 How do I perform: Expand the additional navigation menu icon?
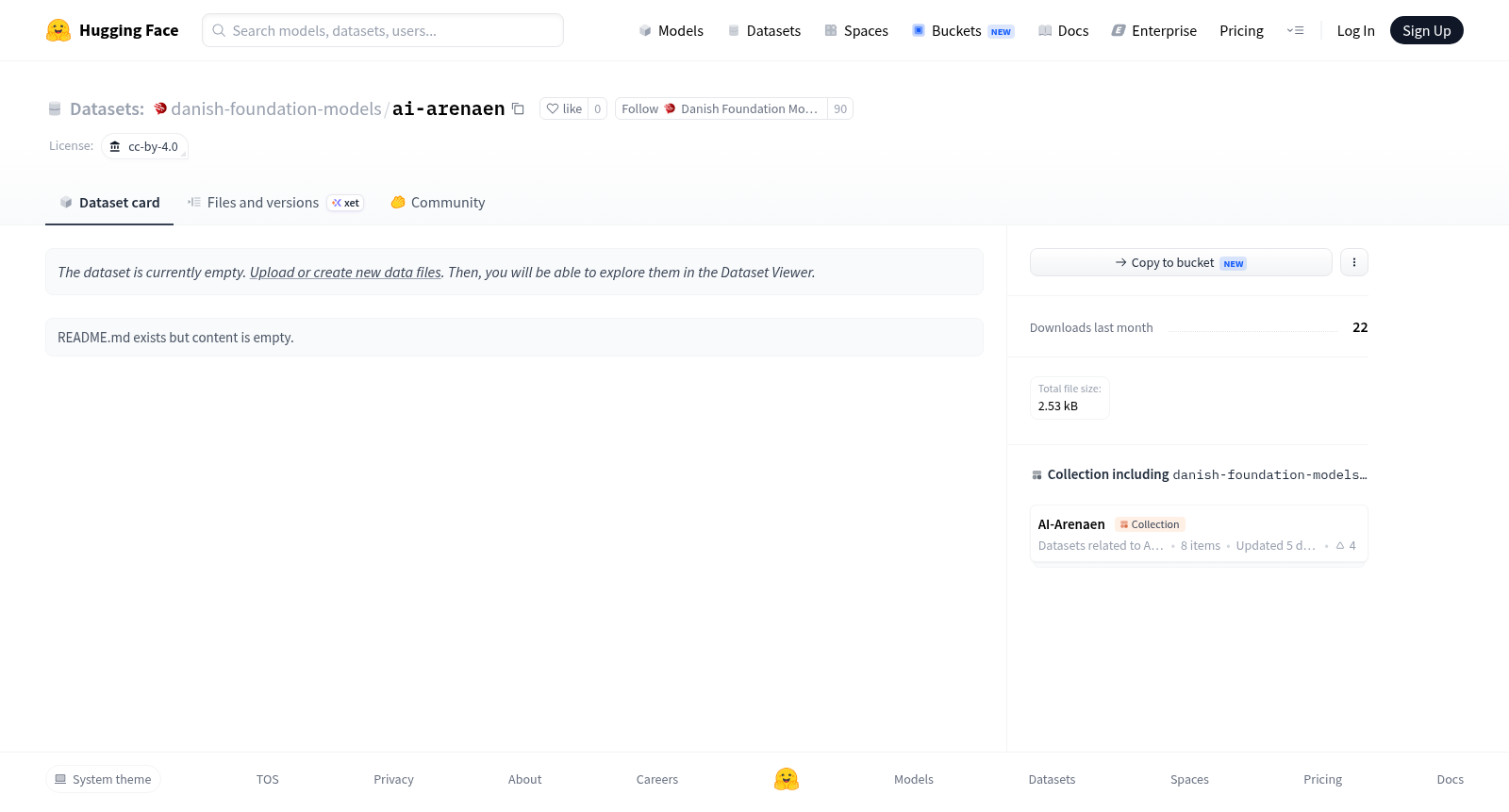point(1296,30)
